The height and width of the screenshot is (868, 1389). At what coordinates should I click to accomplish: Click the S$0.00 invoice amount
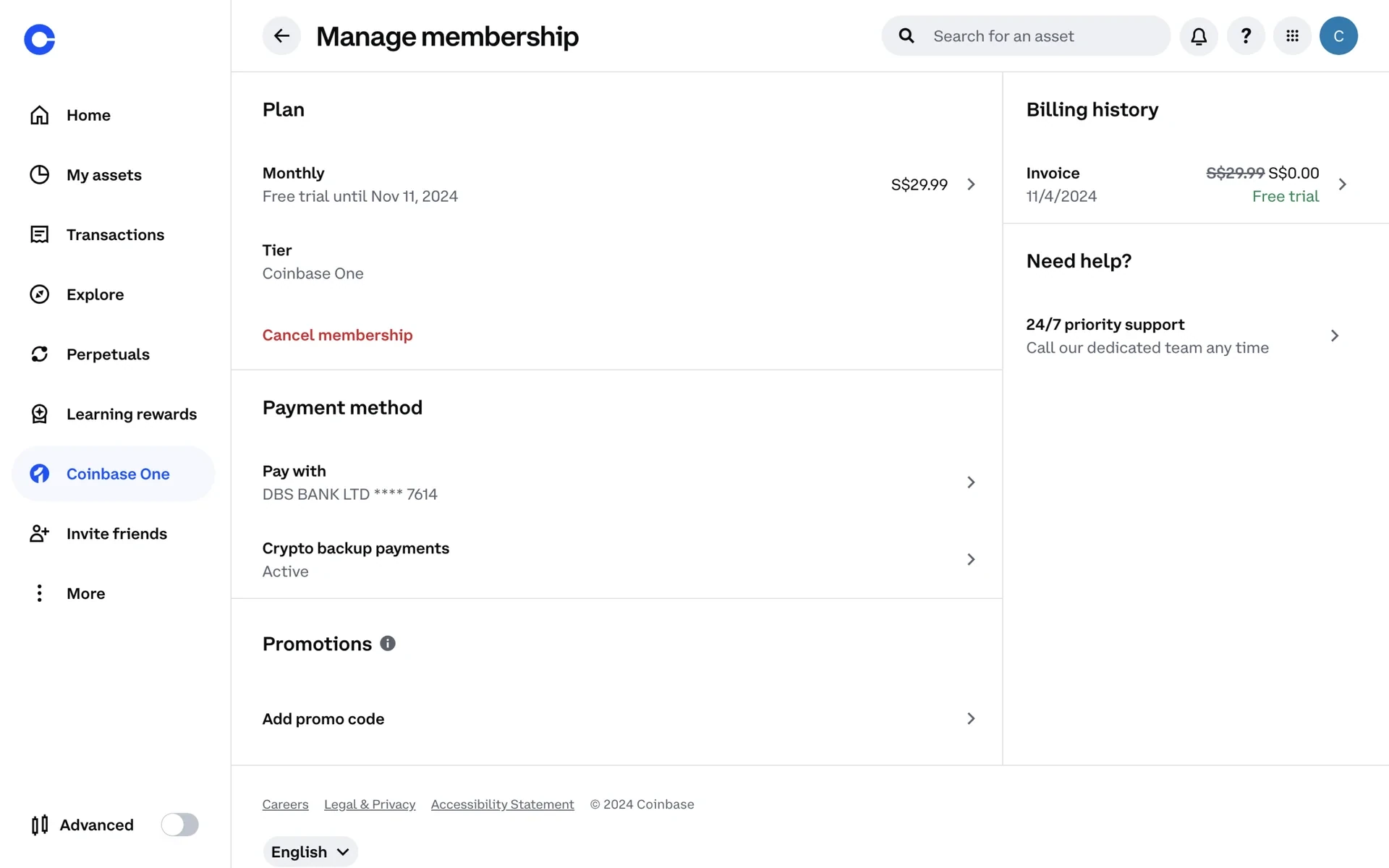coord(1294,173)
